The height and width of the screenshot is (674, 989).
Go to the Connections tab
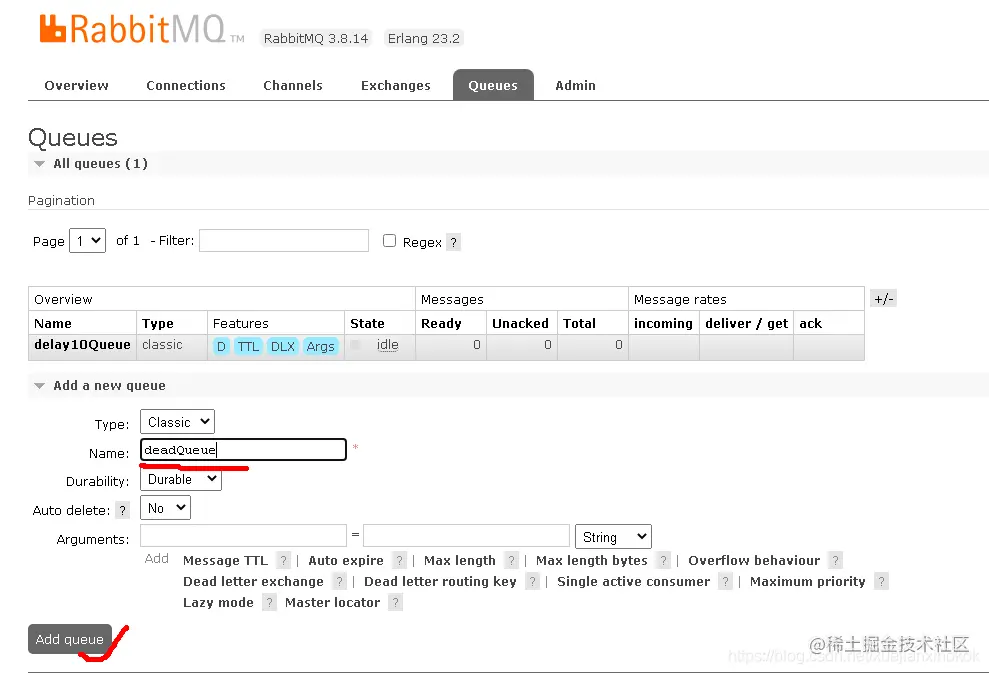(x=186, y=85)
